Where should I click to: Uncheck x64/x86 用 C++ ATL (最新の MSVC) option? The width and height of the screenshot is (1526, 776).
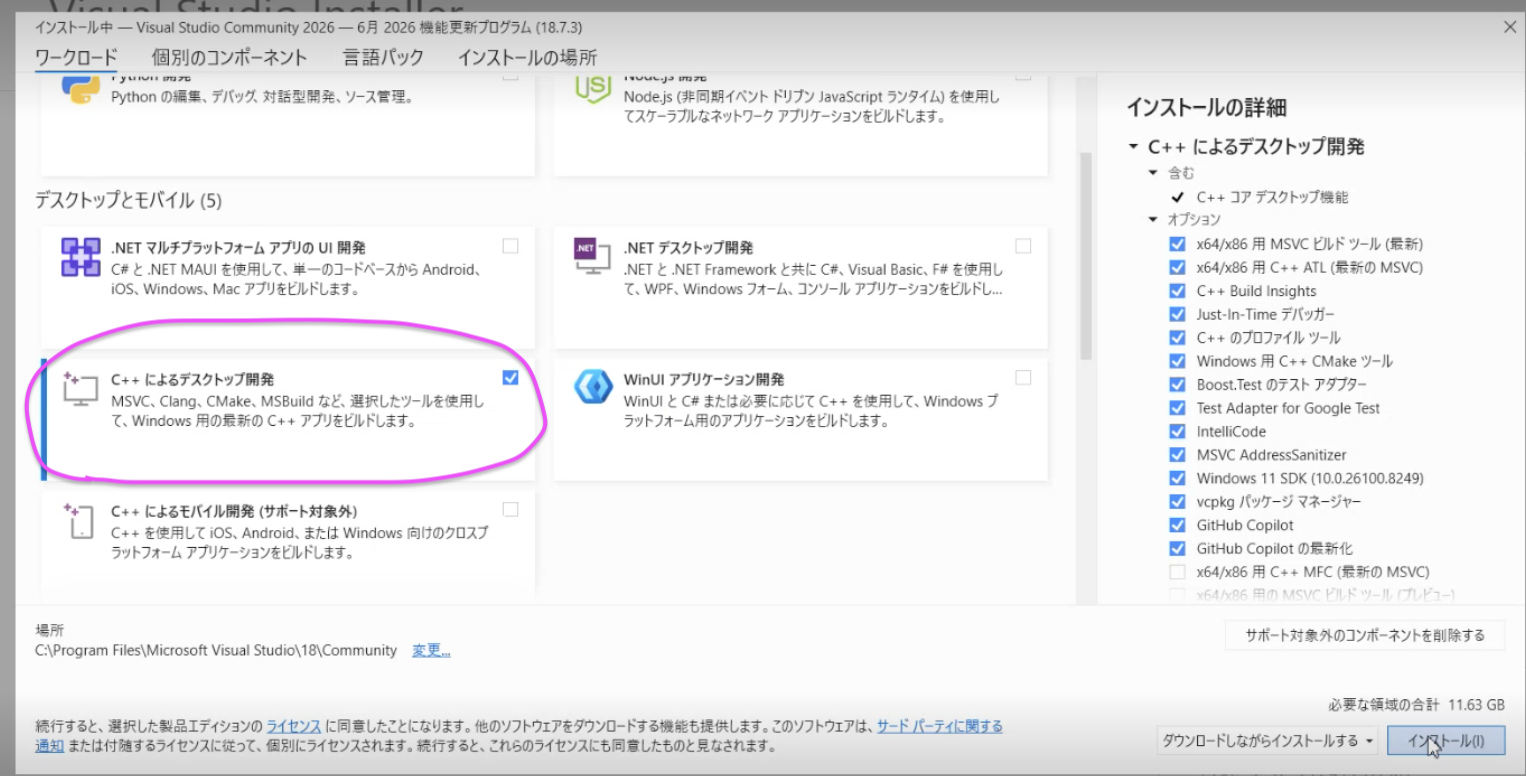[1177, 267]
